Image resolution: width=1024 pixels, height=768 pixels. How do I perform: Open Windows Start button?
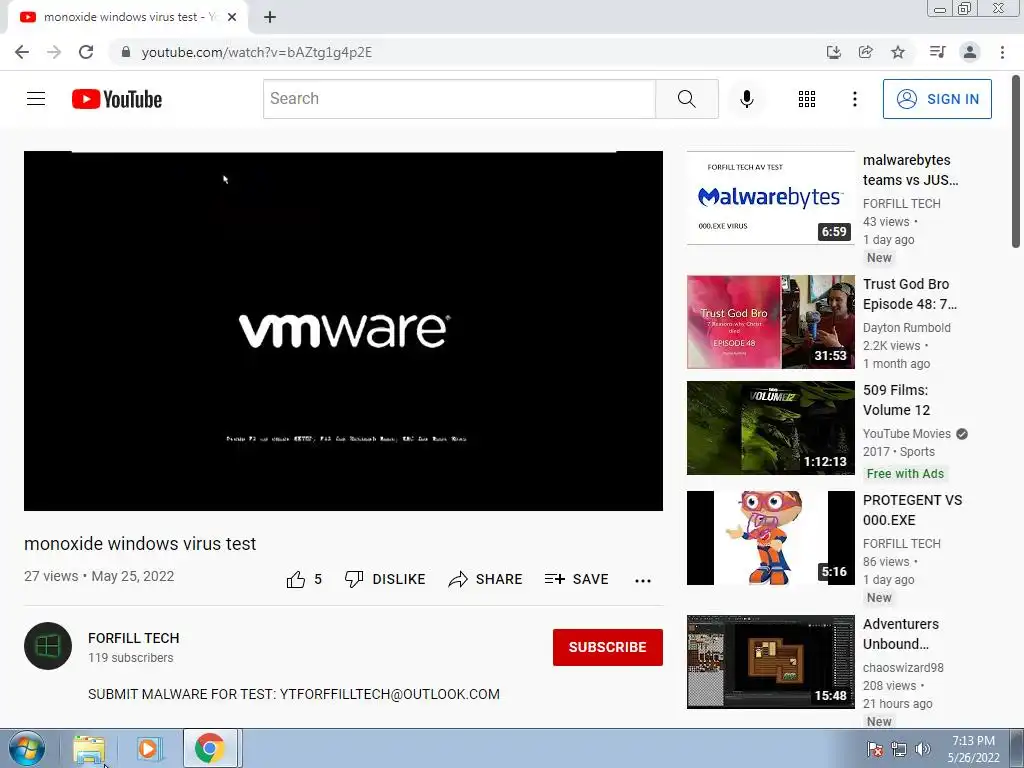point(27,748)
